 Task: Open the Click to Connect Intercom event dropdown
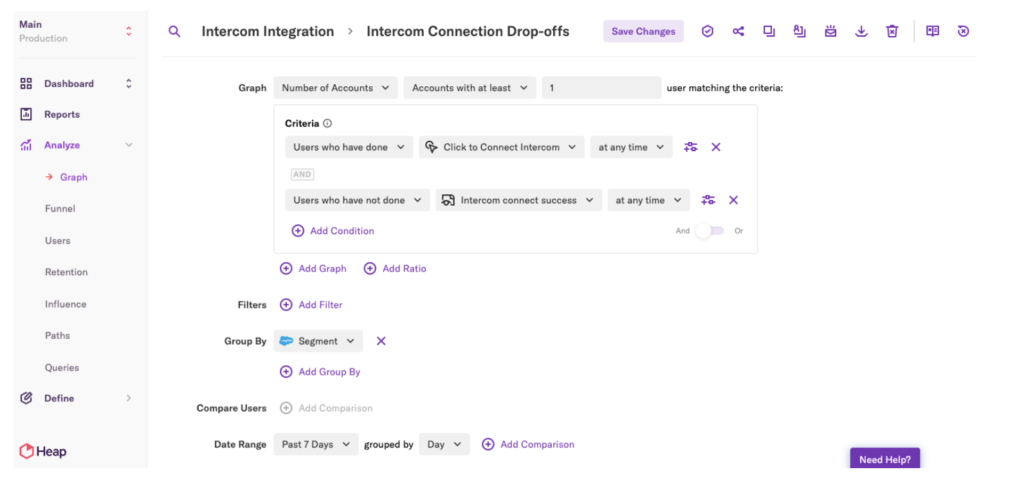[x=502, y=147]
